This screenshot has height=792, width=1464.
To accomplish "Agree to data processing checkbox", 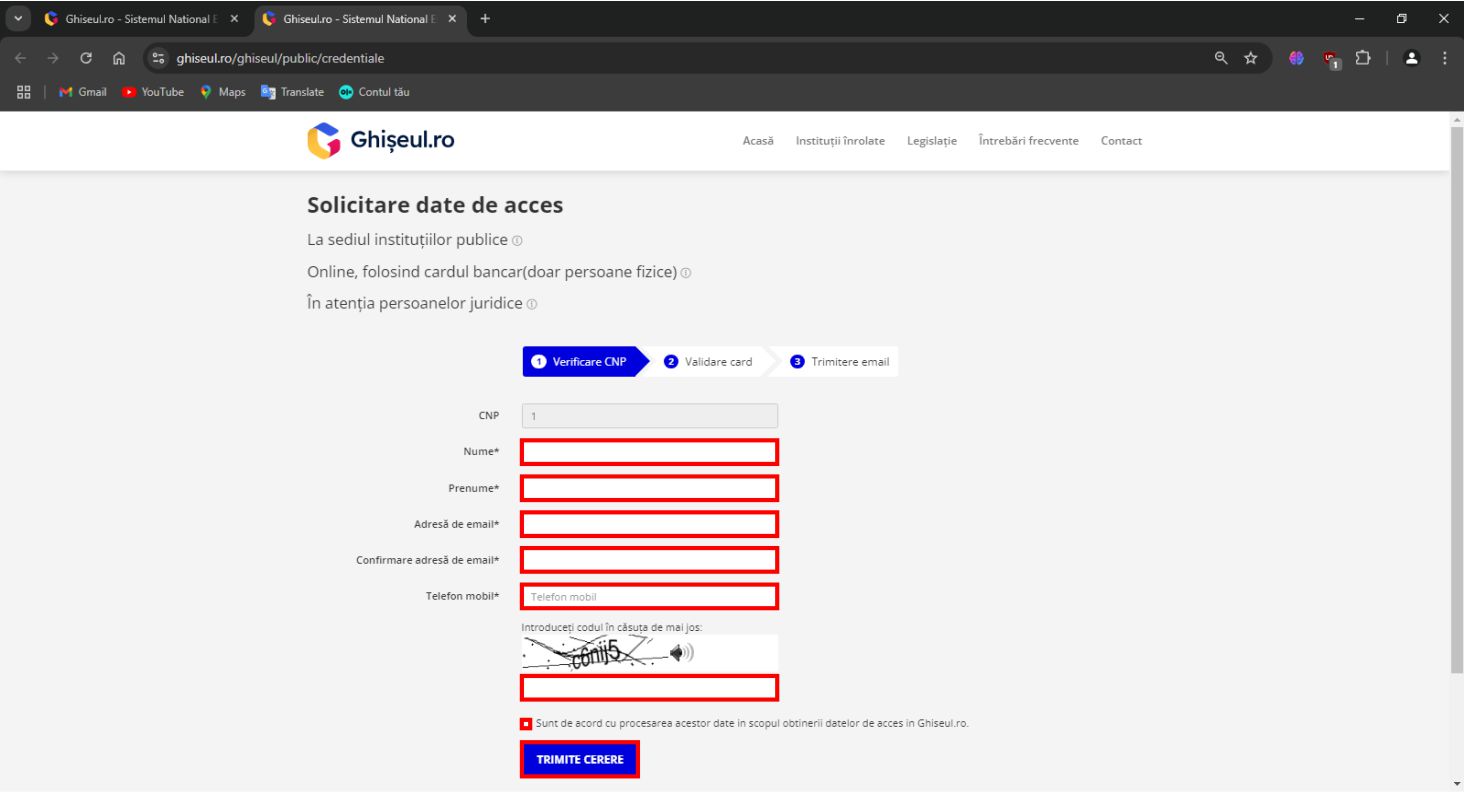I will [x=526, y=724].
